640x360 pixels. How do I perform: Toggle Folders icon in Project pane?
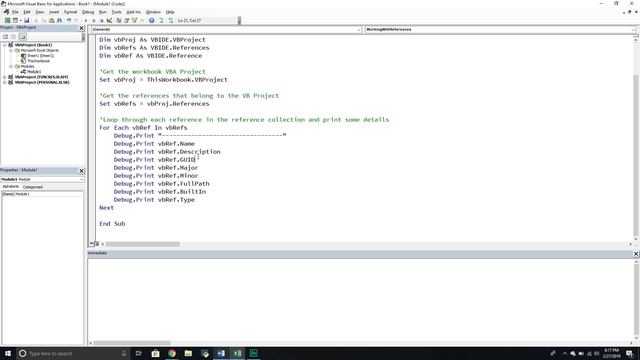tap(22, 36)
